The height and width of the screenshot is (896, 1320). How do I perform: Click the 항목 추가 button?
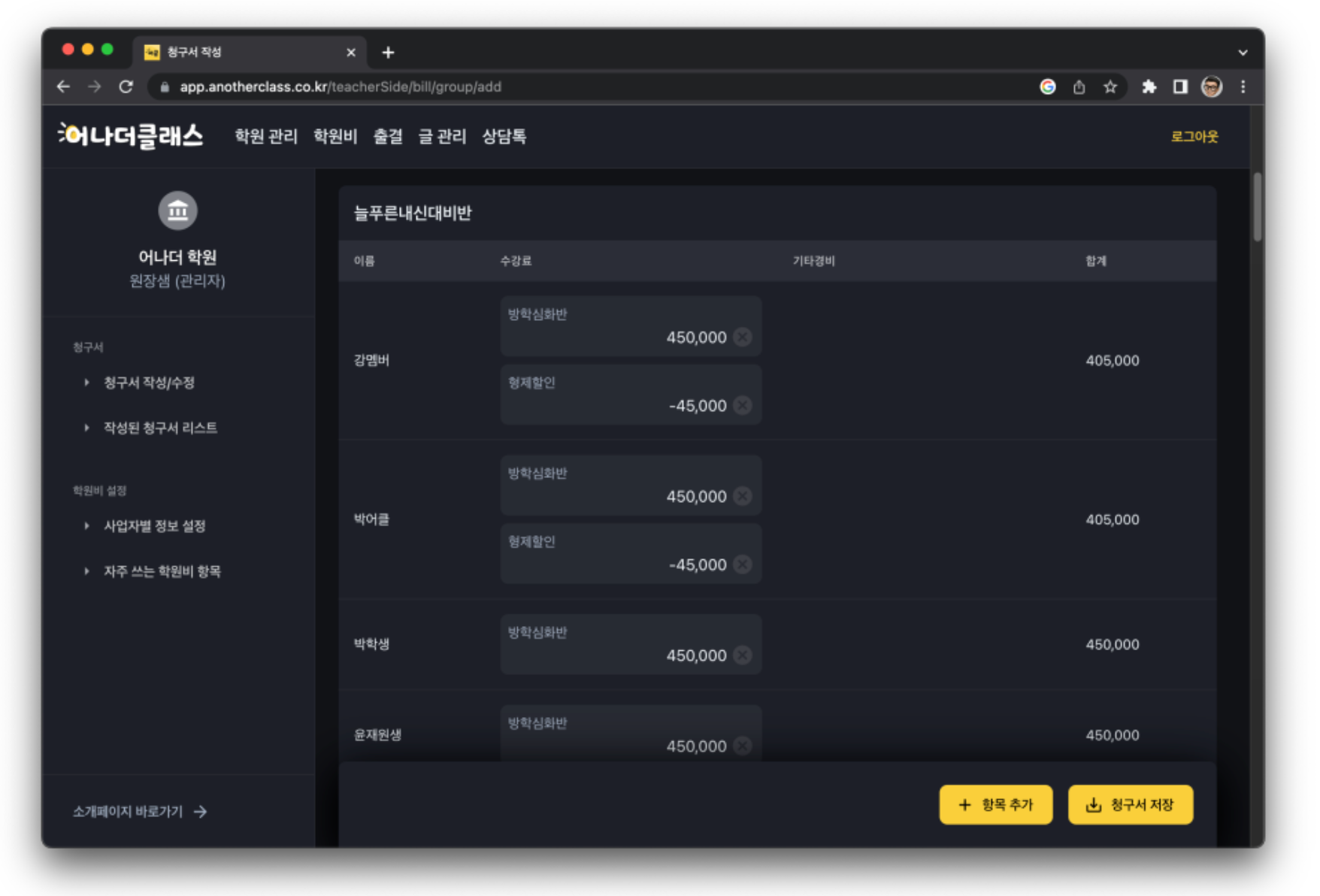click(995, 804)
